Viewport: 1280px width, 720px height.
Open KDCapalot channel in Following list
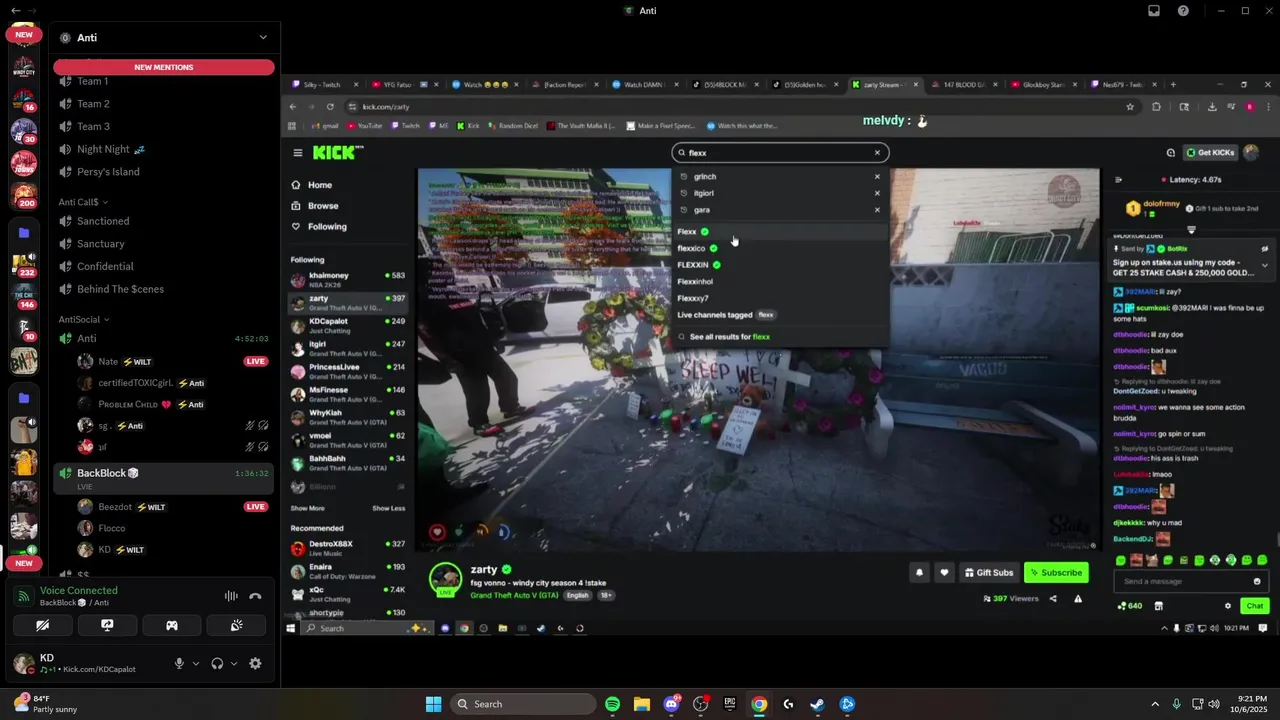(x=348, y=325)
